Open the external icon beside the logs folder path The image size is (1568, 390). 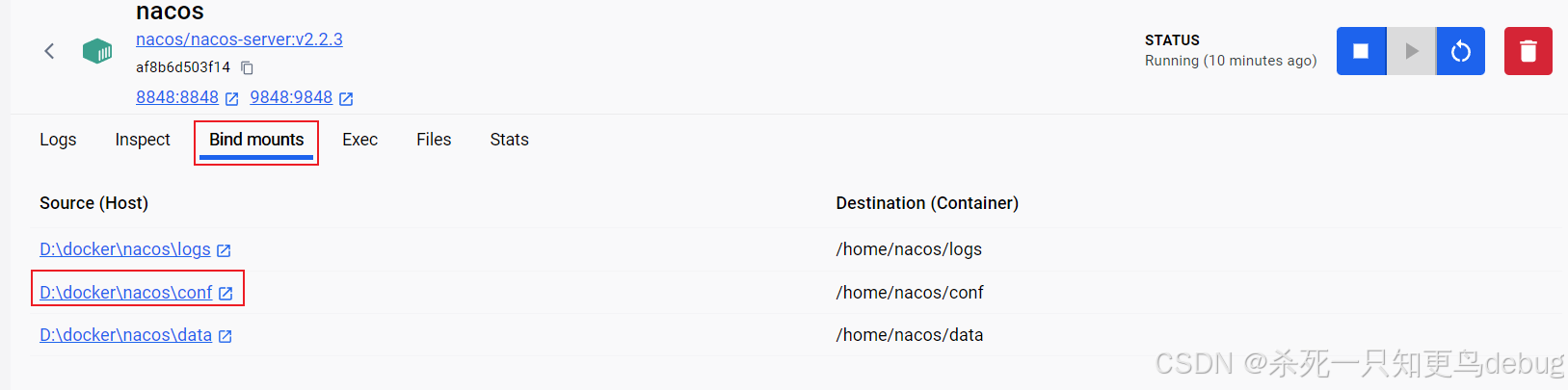(x=224, y=250)
